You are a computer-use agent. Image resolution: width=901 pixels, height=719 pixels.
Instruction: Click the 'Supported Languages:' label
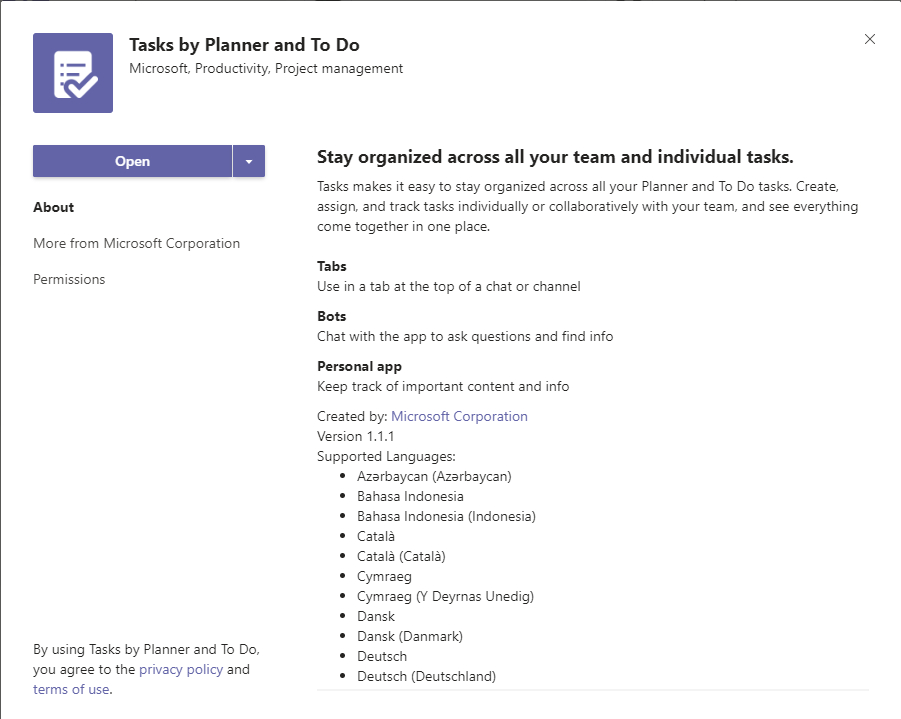[x=386, y=456]
